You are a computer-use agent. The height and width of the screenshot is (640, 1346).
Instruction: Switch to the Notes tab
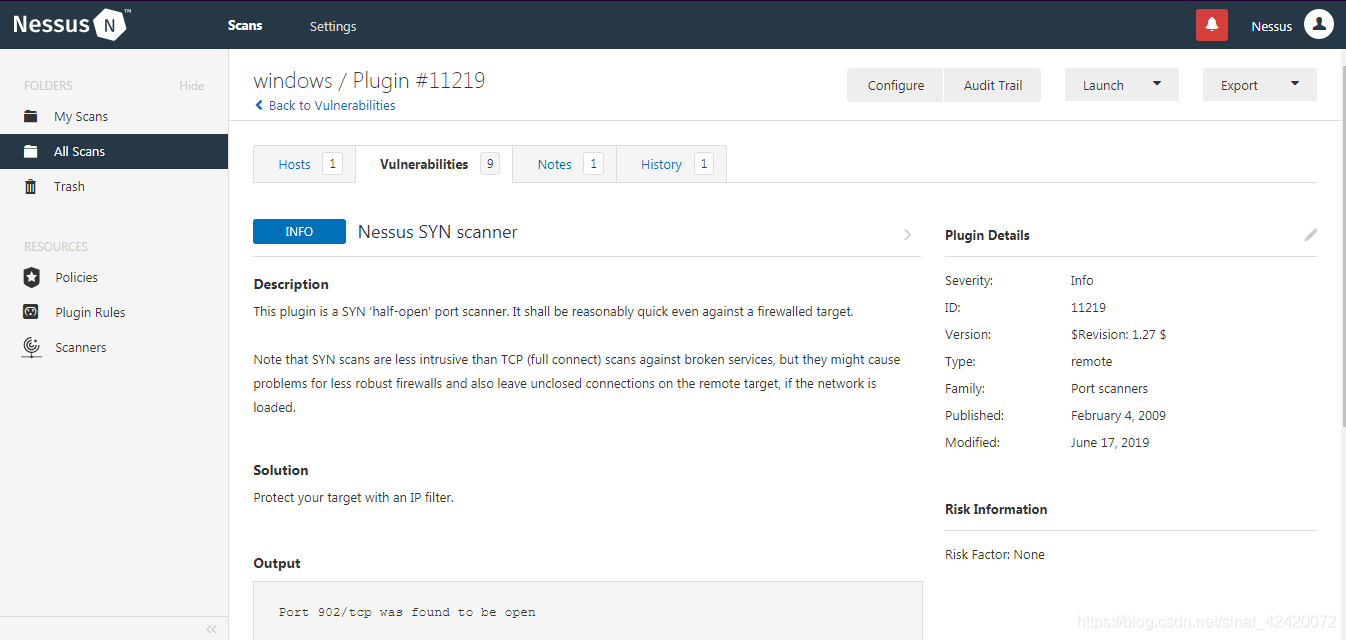click(564, 164)
